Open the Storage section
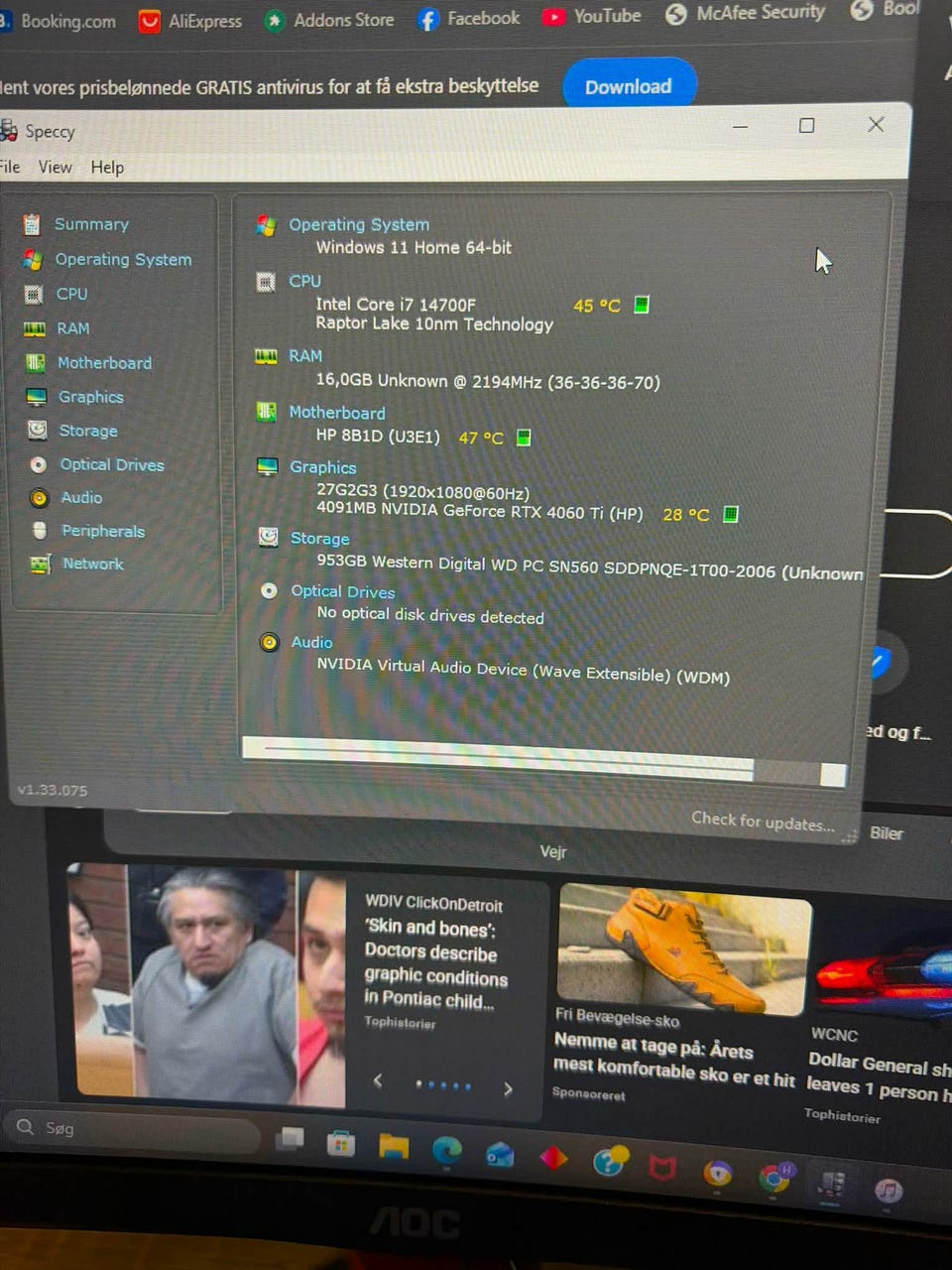The width and height of the screenshot is (952, 1270). [x=88, y=431]
